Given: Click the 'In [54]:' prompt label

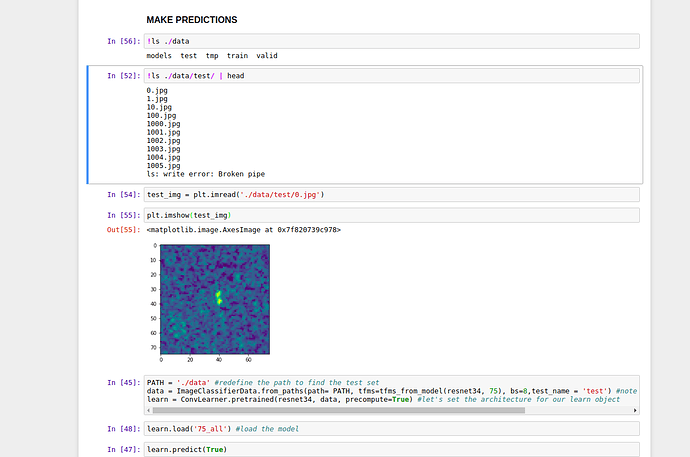Looking at the screenshot, I should pyautogui.click(x=124, y=194).
